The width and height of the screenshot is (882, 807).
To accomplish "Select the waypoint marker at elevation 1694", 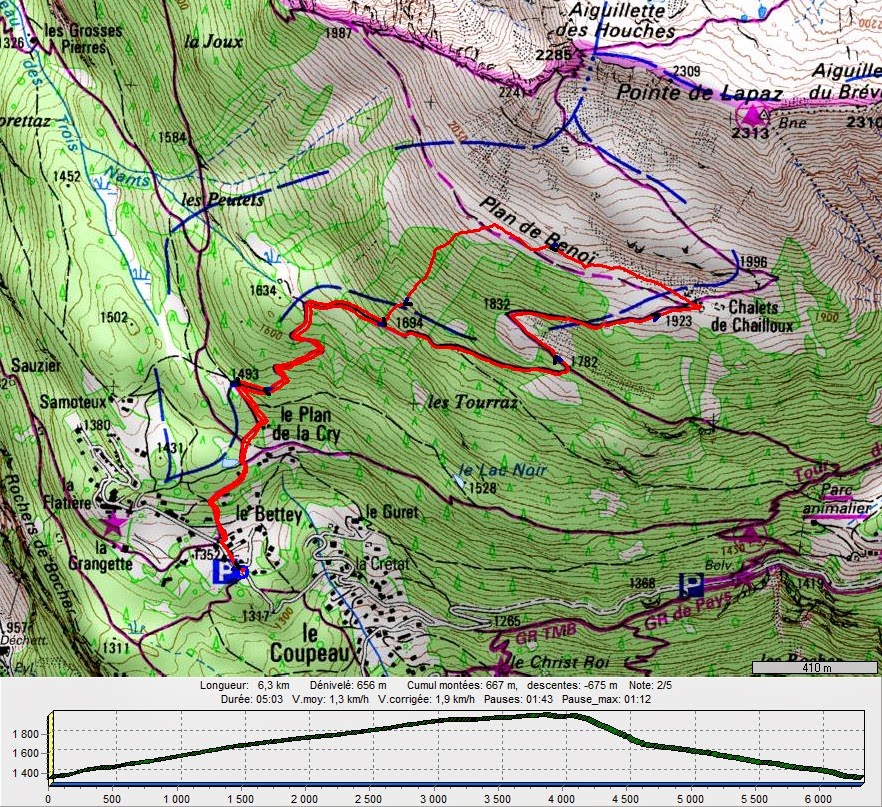I will coord(382,323).
